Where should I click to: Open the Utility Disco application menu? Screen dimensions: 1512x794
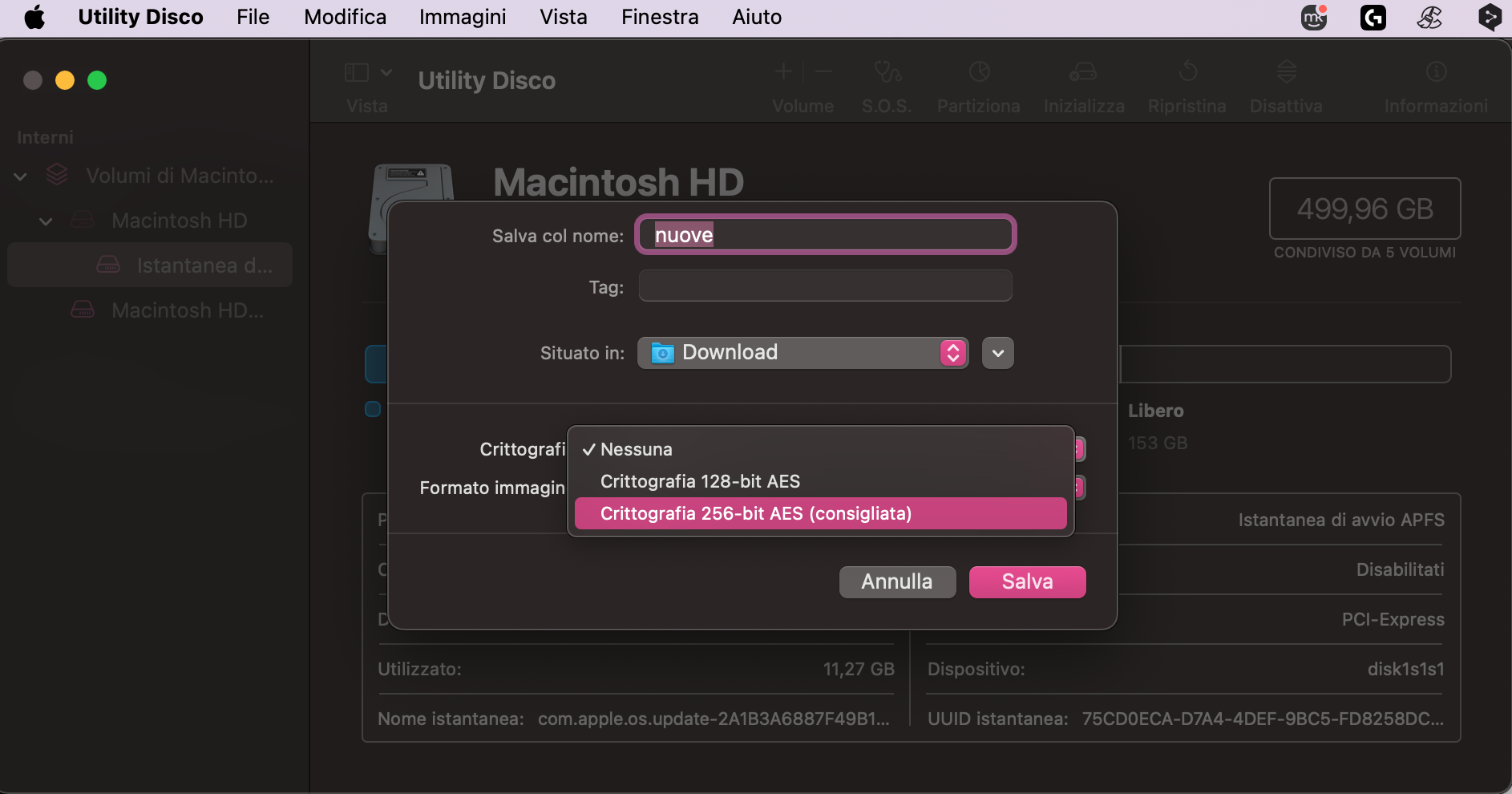pyautogui.click(x=140, y=17)
